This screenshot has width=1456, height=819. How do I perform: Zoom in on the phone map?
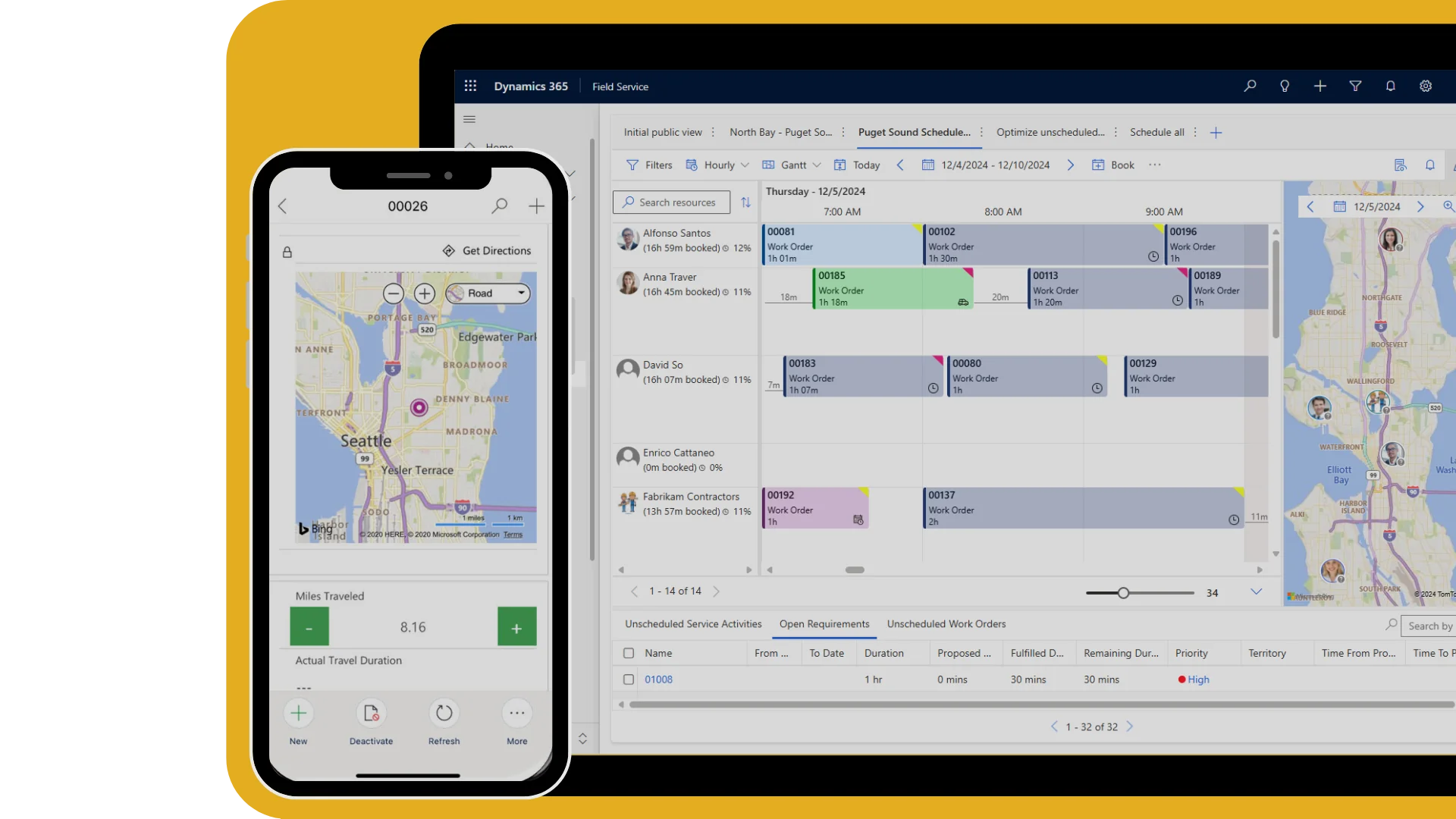[x=425, y=293]
